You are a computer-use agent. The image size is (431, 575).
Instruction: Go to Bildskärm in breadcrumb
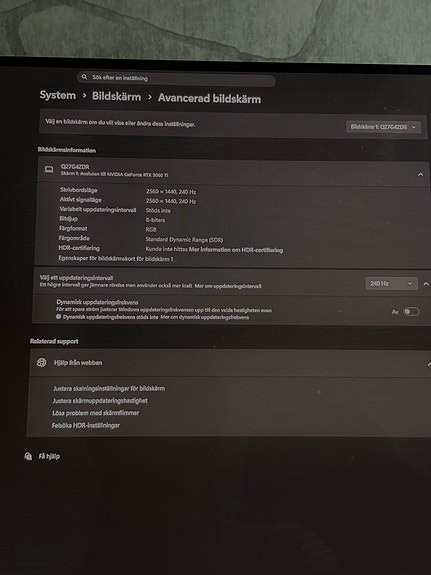pyautogui.click(x=116, y=96)
